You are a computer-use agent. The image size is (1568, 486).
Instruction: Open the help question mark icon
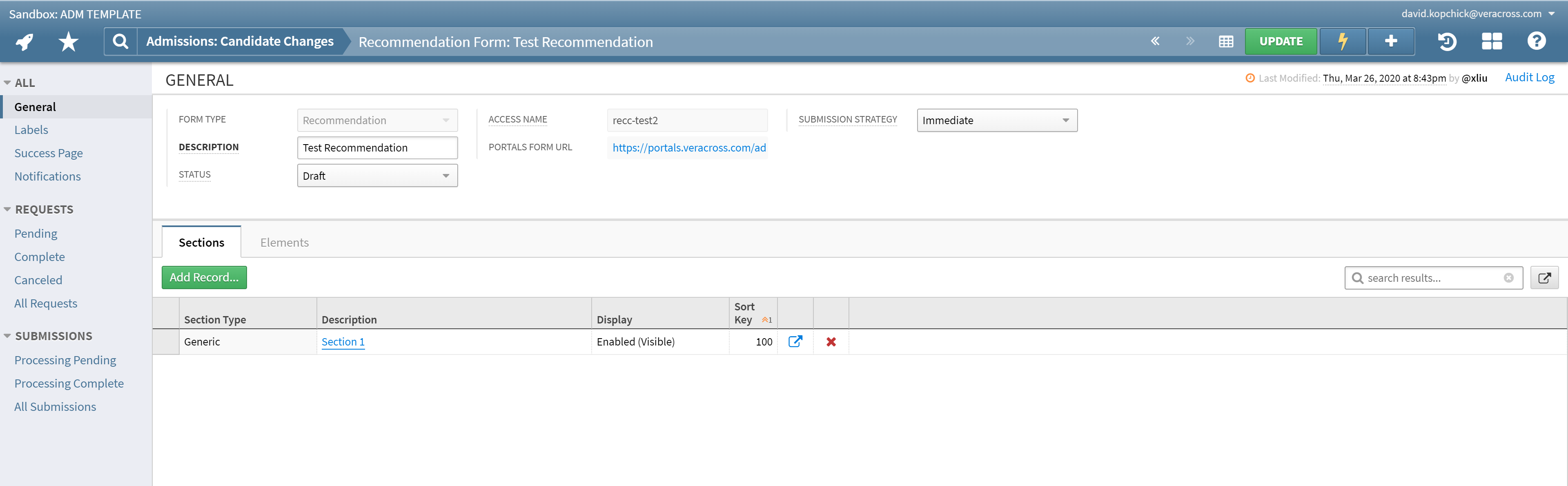point(1536,41)
